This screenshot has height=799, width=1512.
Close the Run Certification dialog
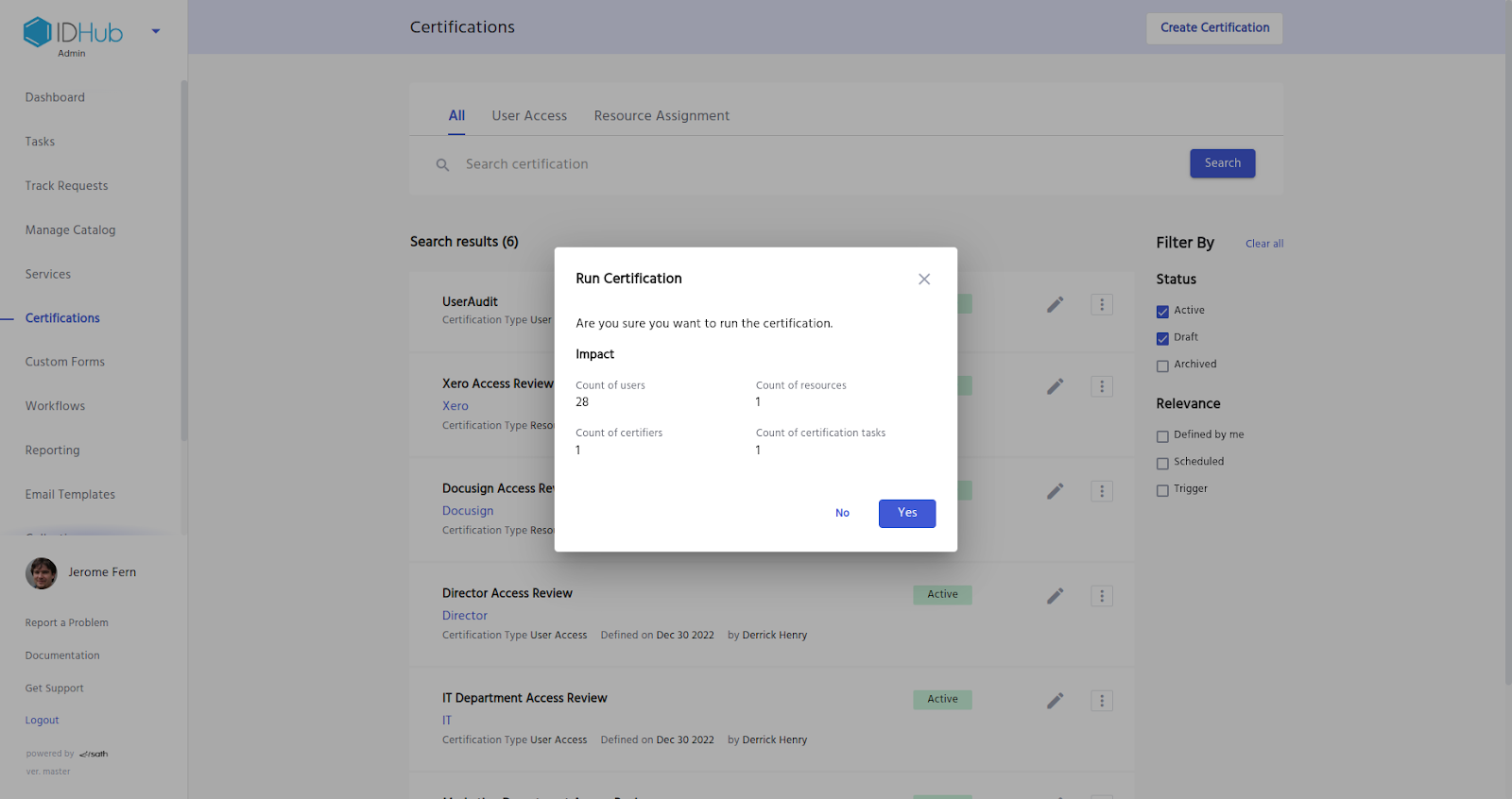923,279
